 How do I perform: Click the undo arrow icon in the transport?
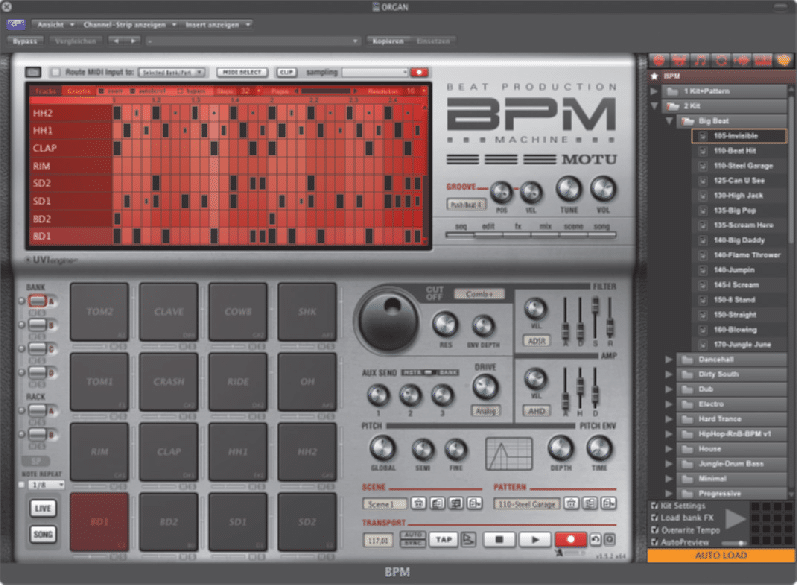(x=595, y=539)
